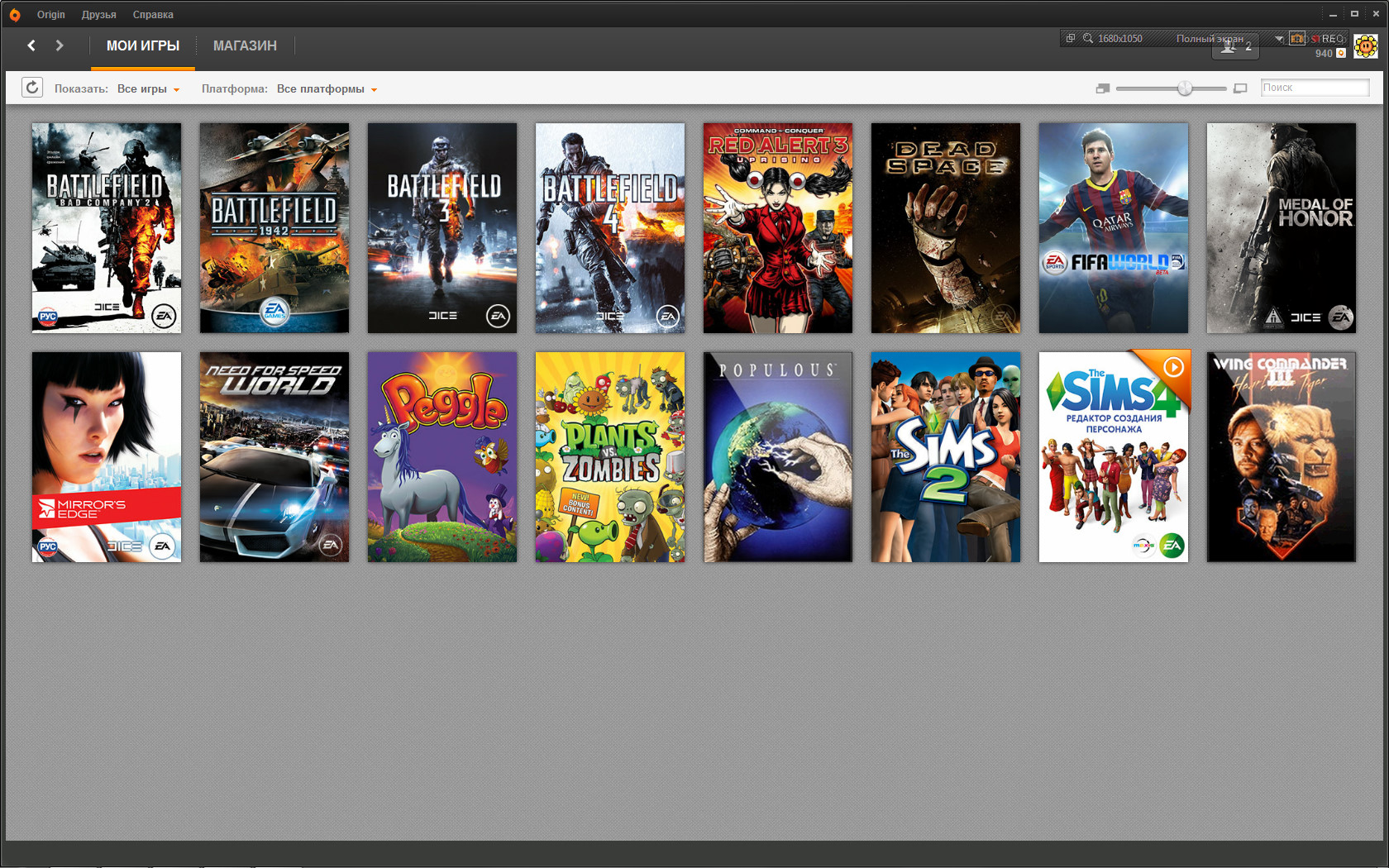
Task: Open the sunflower user avatar
Action: [x=1366, y=46]
